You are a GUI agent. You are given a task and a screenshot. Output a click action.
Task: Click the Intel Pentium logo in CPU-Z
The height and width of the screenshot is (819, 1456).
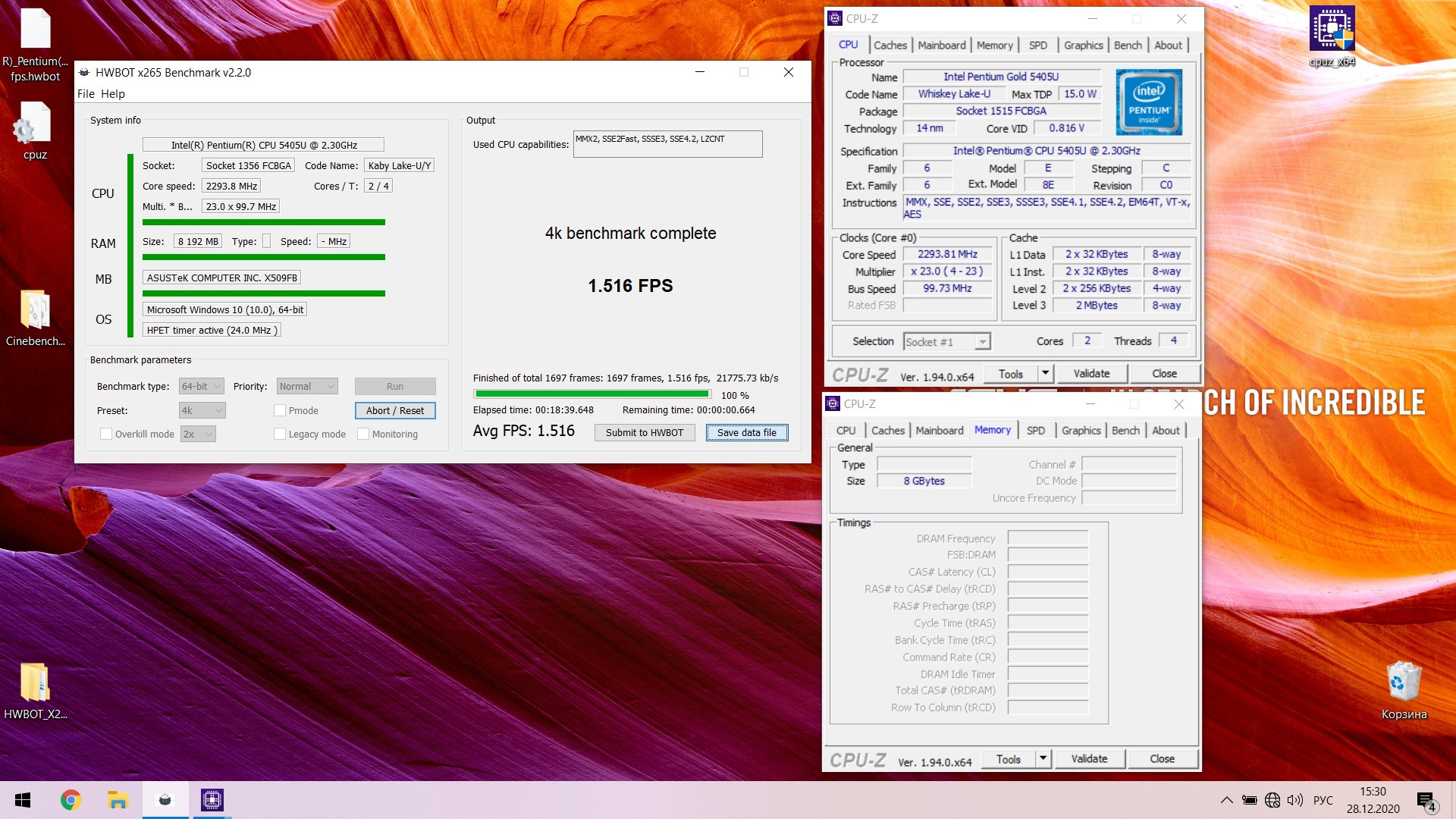pyautogui.click(x=1149, y=102)
